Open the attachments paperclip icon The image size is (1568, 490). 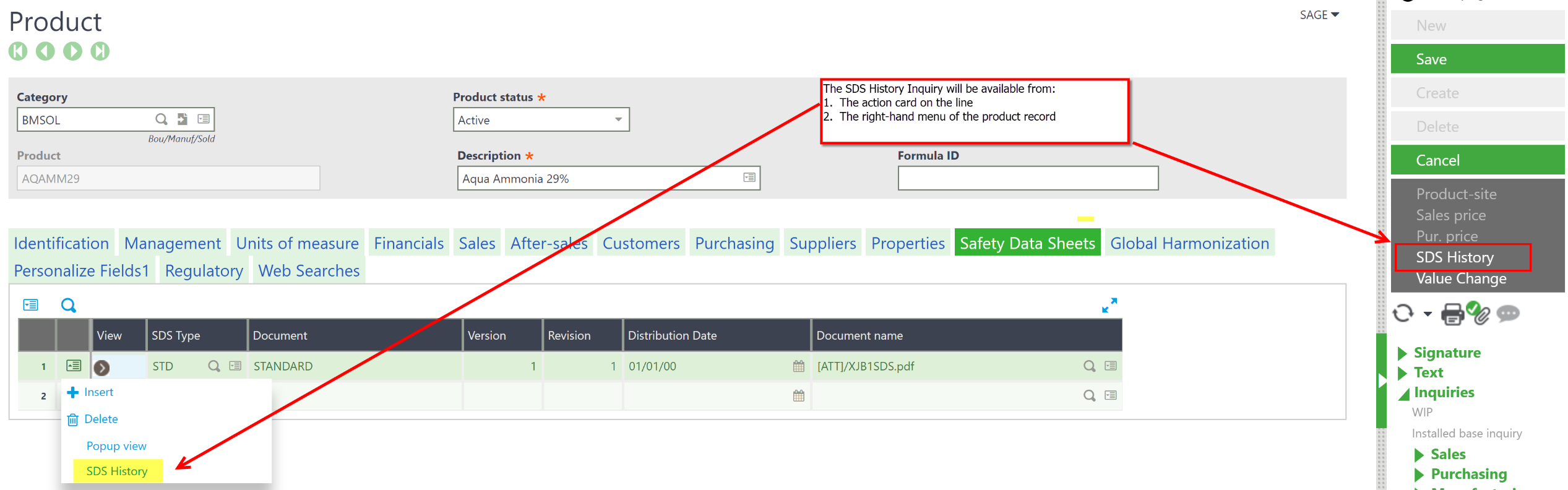[x=1480, y=314]
